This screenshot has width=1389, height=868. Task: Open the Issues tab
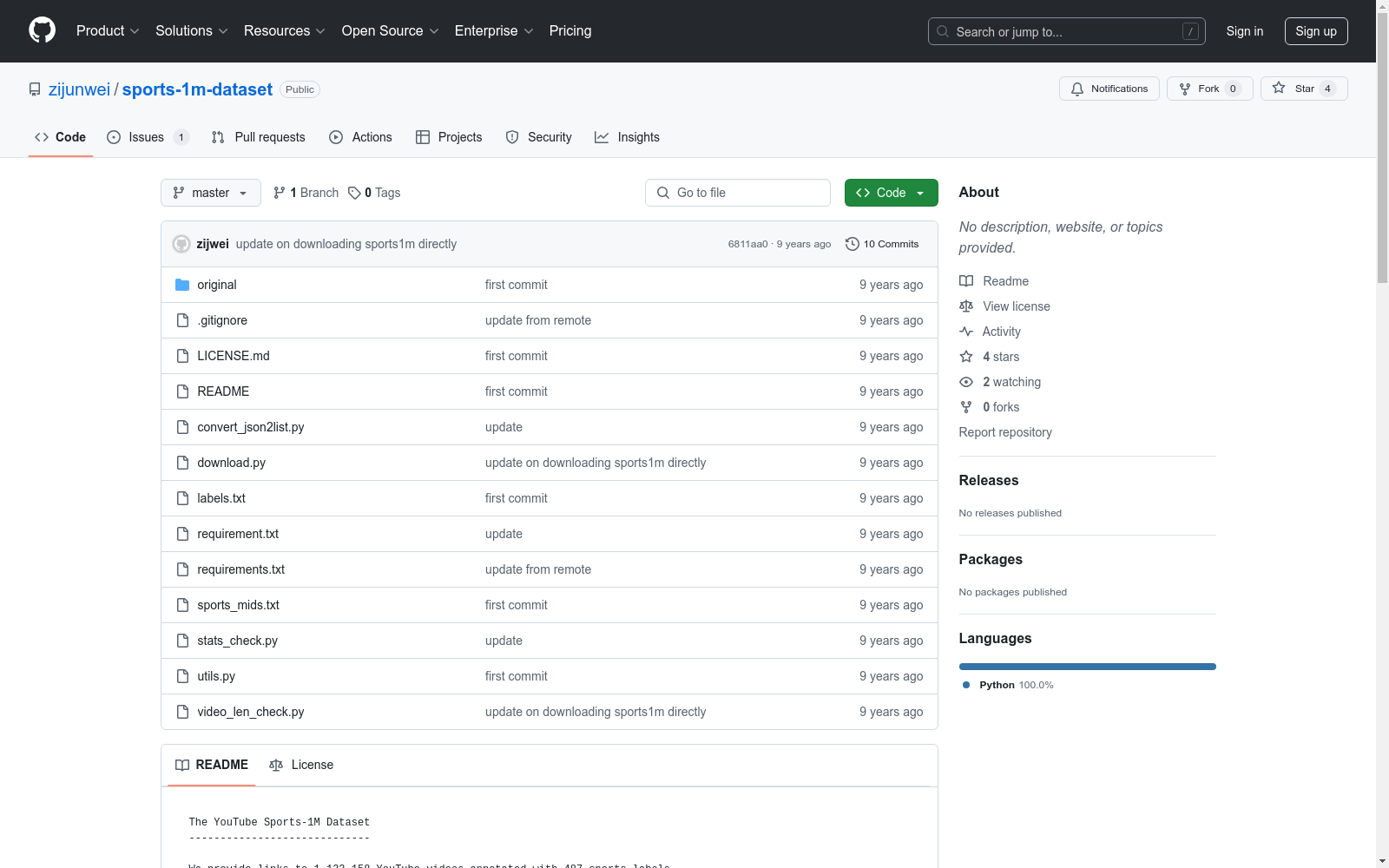point(148,137)
